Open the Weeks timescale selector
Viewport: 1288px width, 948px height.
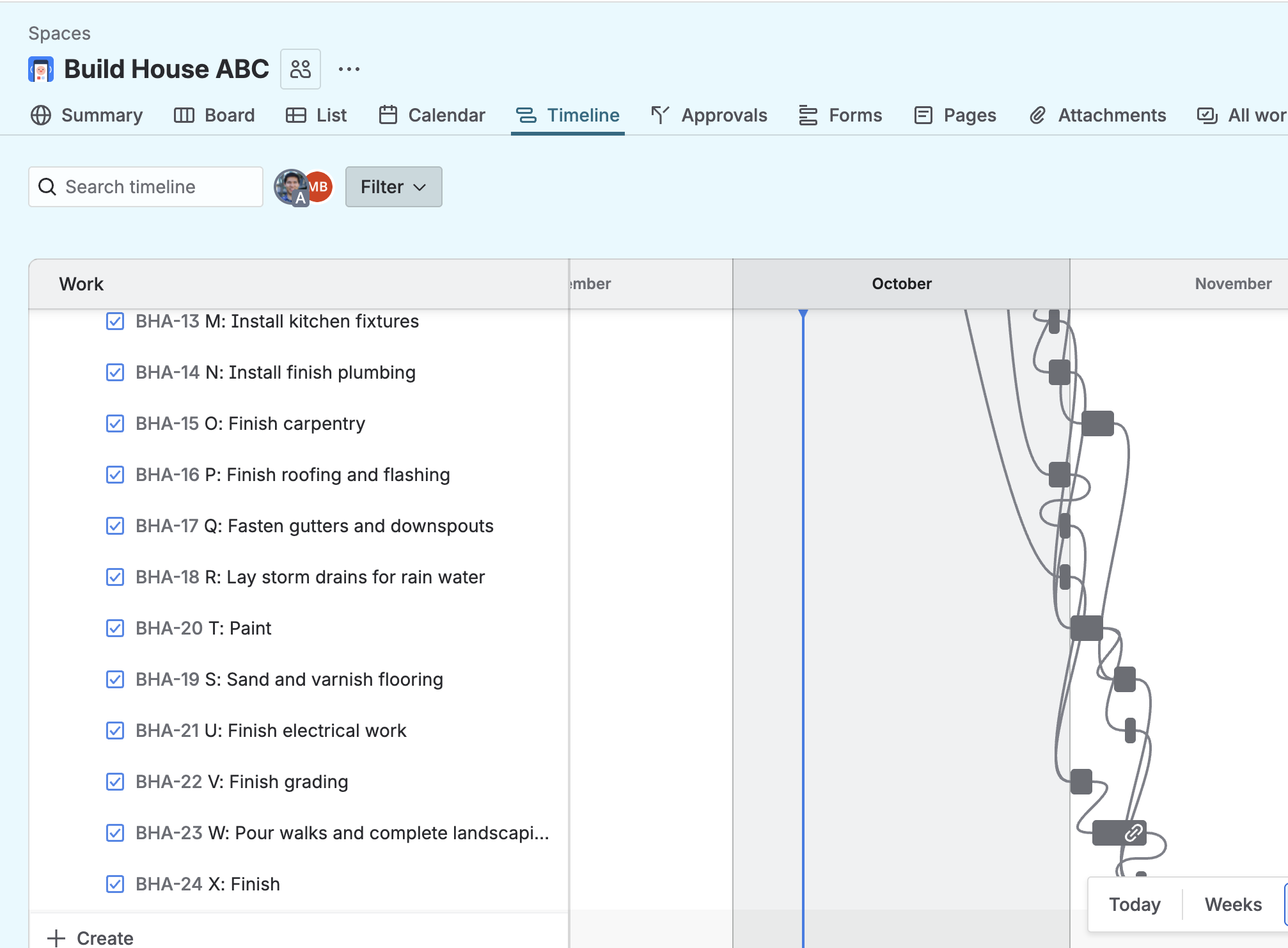pyautogui.click(x=1232, y=904)
